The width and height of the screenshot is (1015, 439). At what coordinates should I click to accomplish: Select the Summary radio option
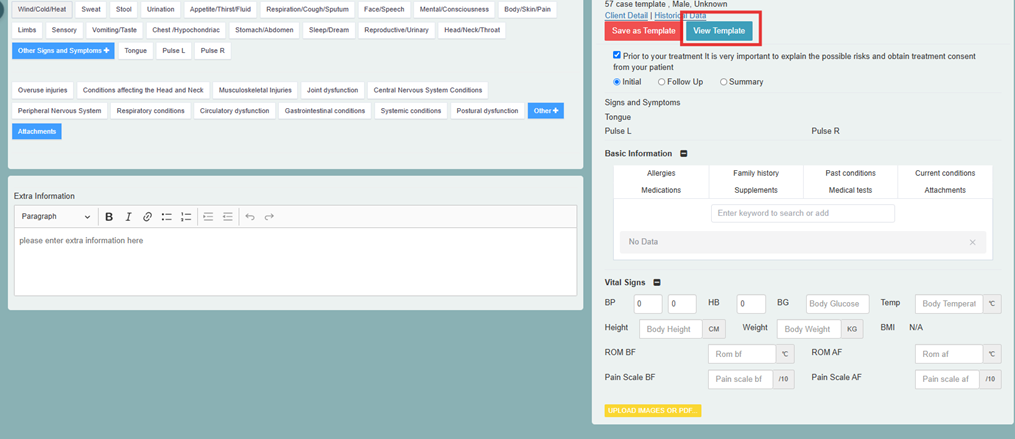tap(724, 82)
